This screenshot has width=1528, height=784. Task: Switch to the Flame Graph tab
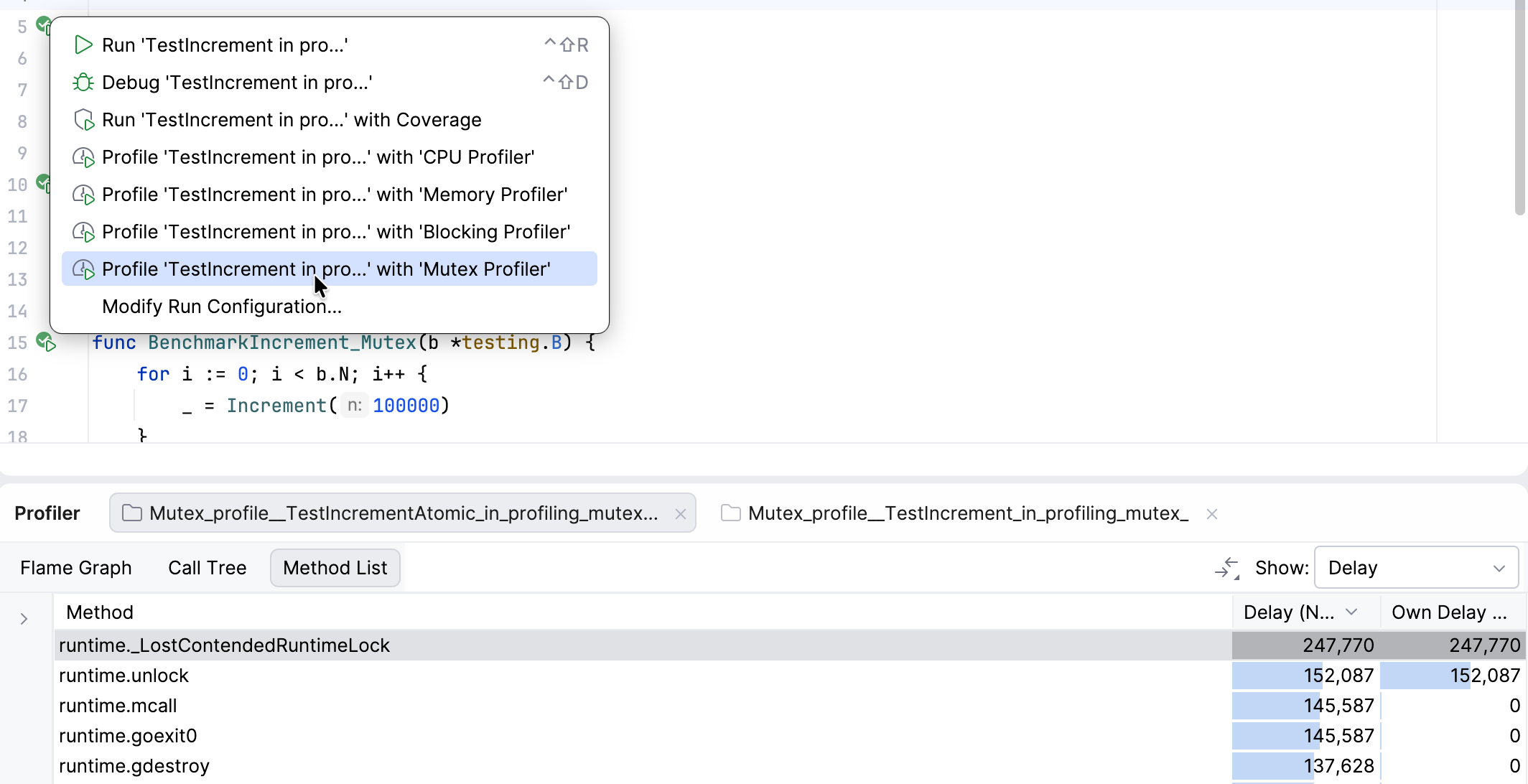pyautogui.click(x=75, y=567)
